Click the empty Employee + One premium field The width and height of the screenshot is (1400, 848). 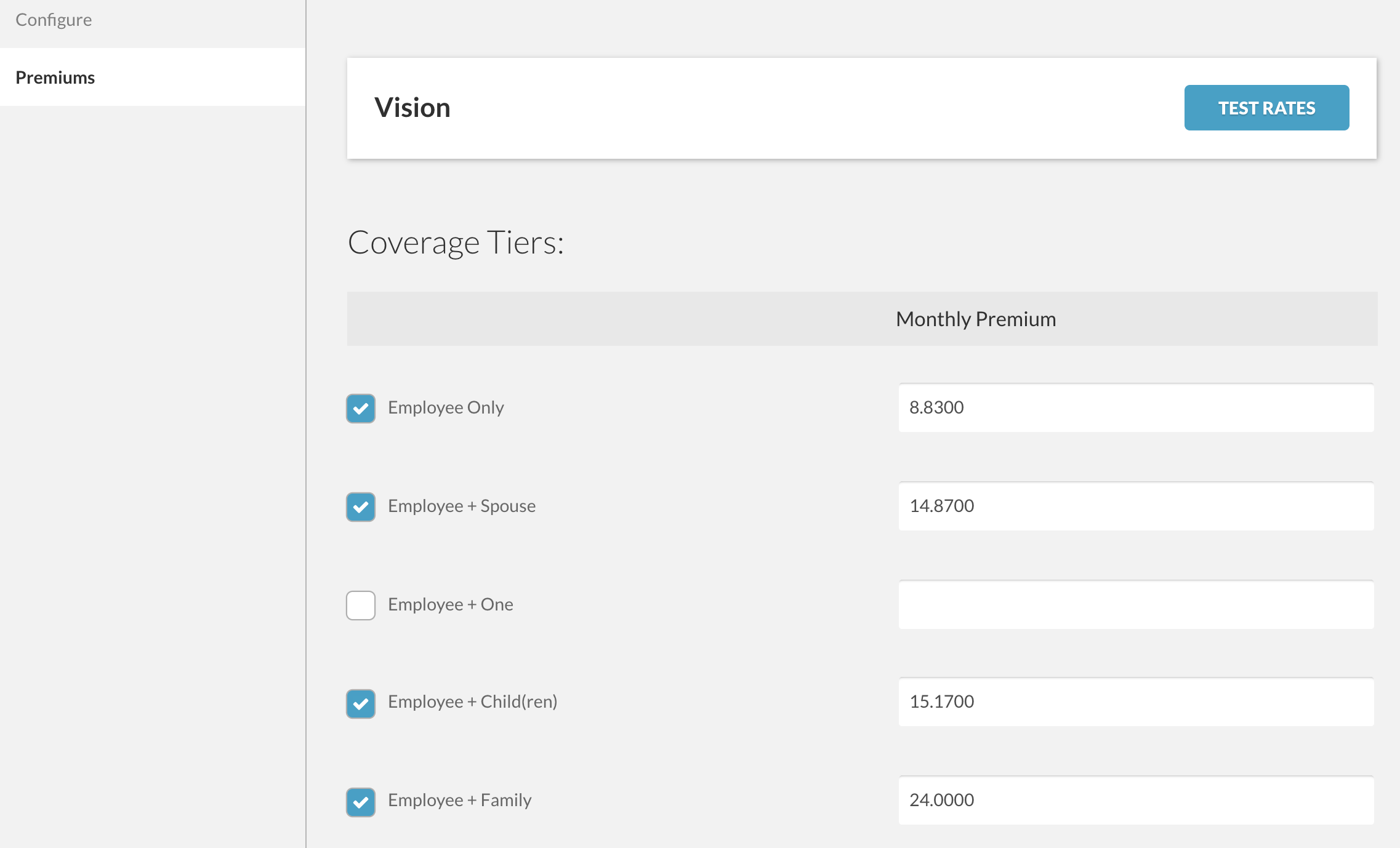[1136, 604]
